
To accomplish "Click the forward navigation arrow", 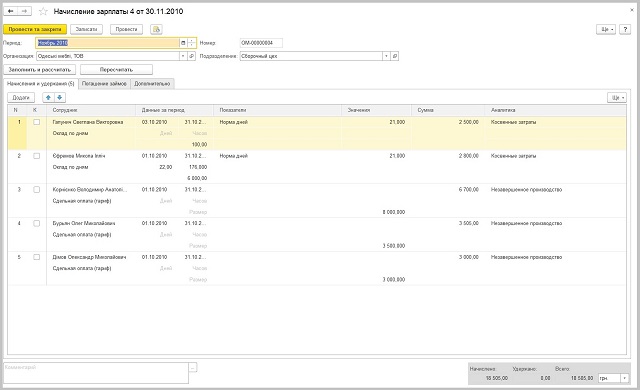I will click(24, 11).
